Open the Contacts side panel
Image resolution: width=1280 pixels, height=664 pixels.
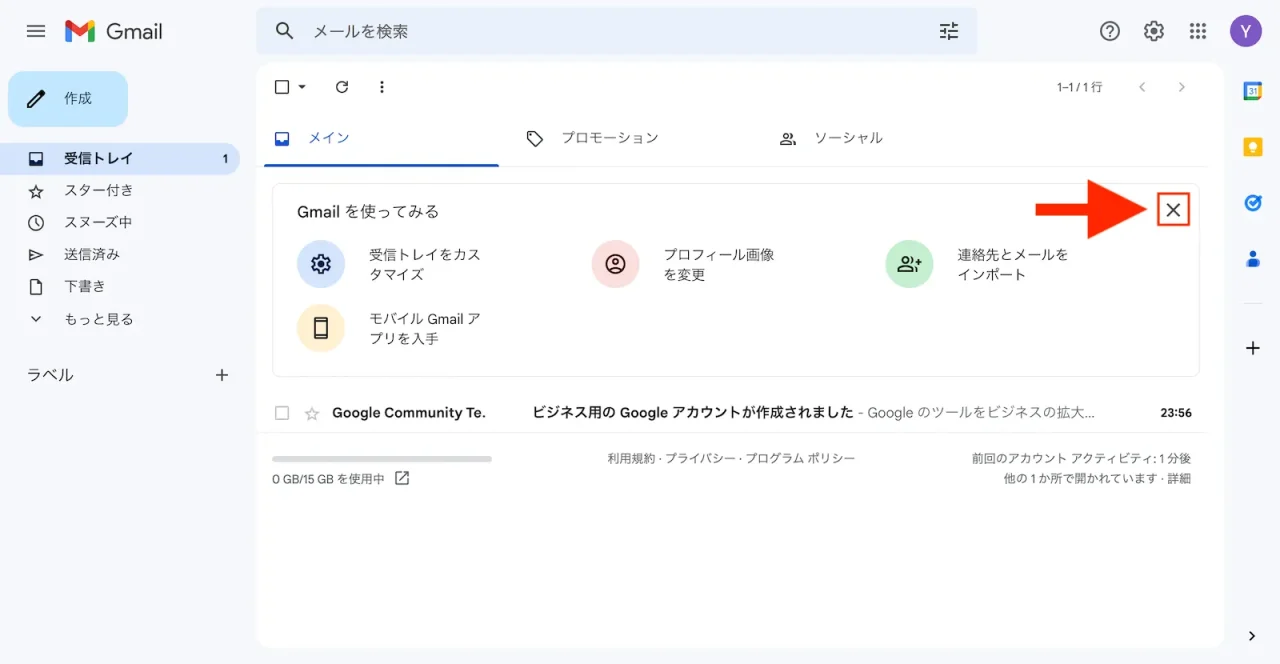[x=1252, y=259]
